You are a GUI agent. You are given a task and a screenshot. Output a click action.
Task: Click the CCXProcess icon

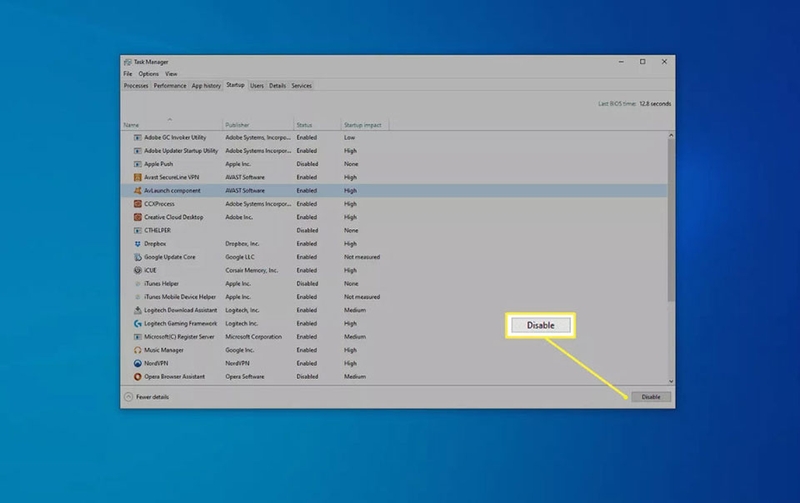point(137,204)
